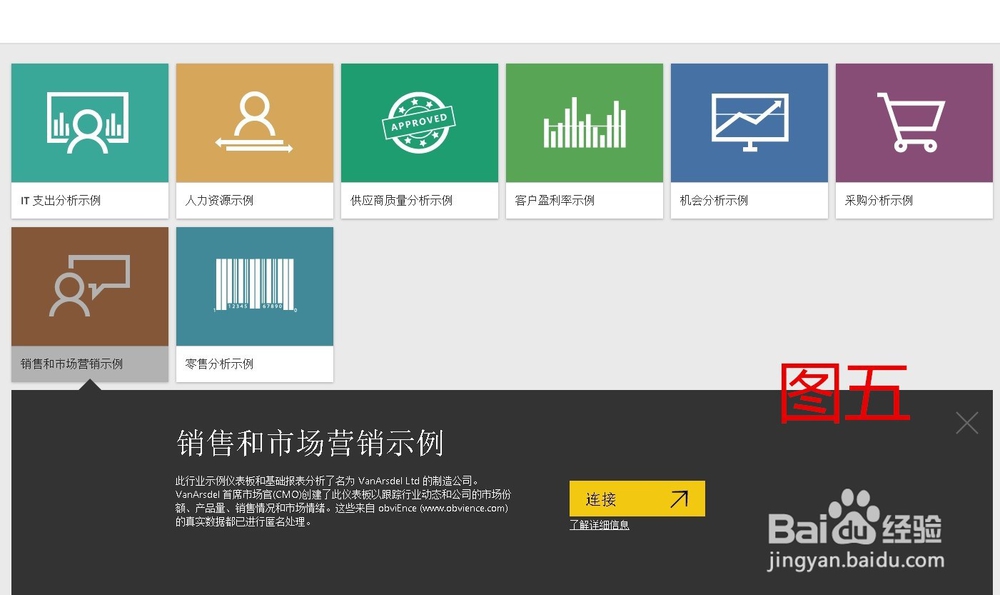Click the 客户盈利率示例 bar chart icon
Image resolution: width=1000 pixels, height=595 pixels.
click(584, 122)
